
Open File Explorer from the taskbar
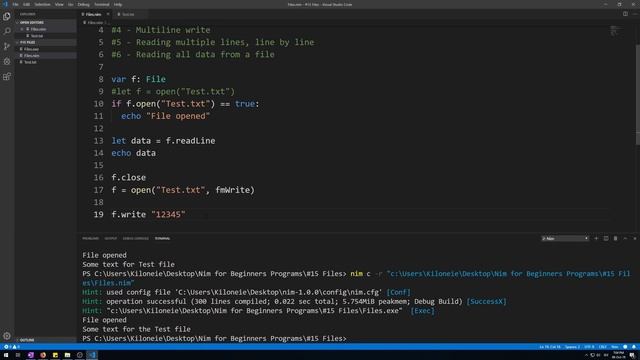[x=67, y=355]
